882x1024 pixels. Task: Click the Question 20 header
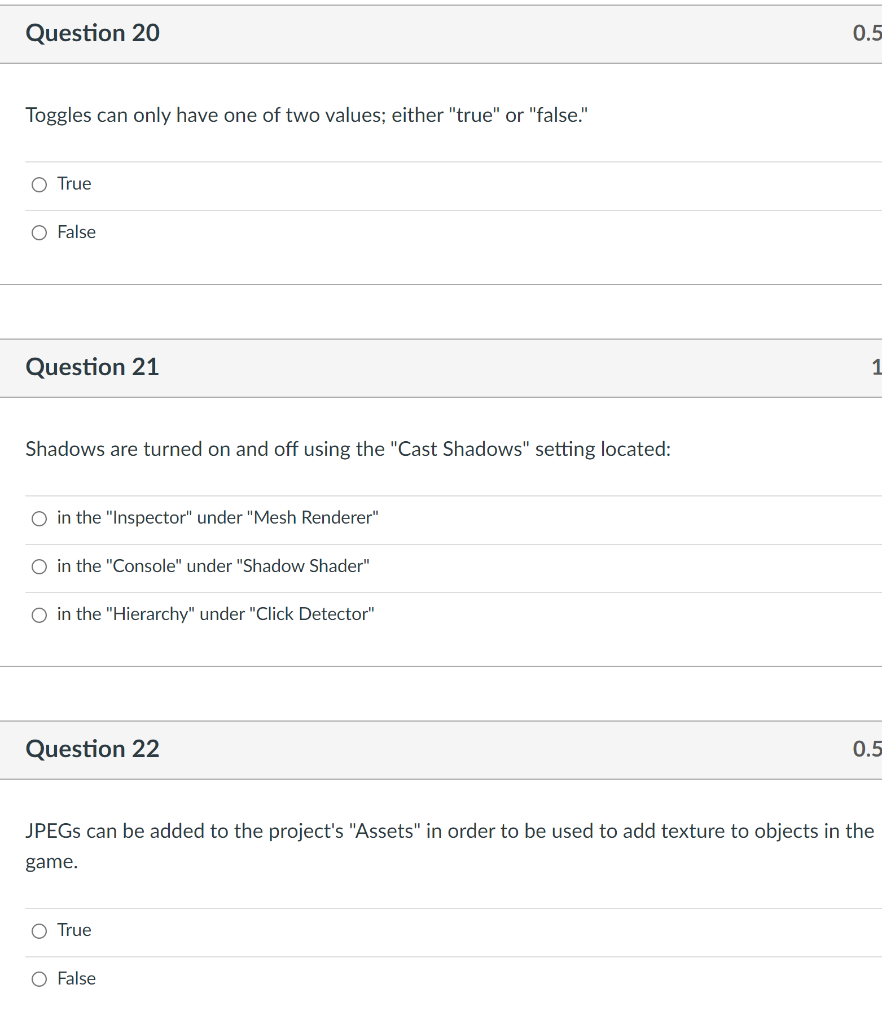coord(92,33)
